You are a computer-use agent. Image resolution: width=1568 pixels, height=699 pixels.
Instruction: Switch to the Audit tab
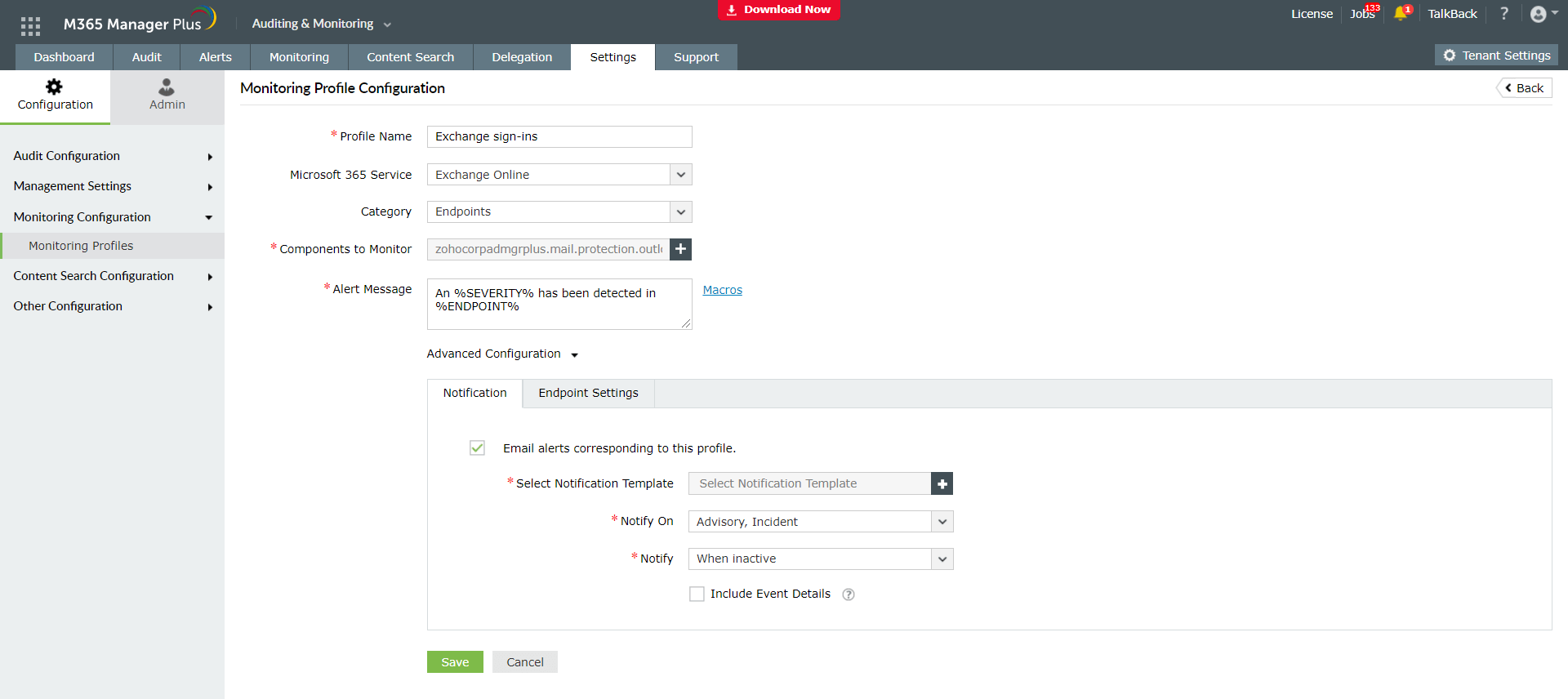[147, 57]
